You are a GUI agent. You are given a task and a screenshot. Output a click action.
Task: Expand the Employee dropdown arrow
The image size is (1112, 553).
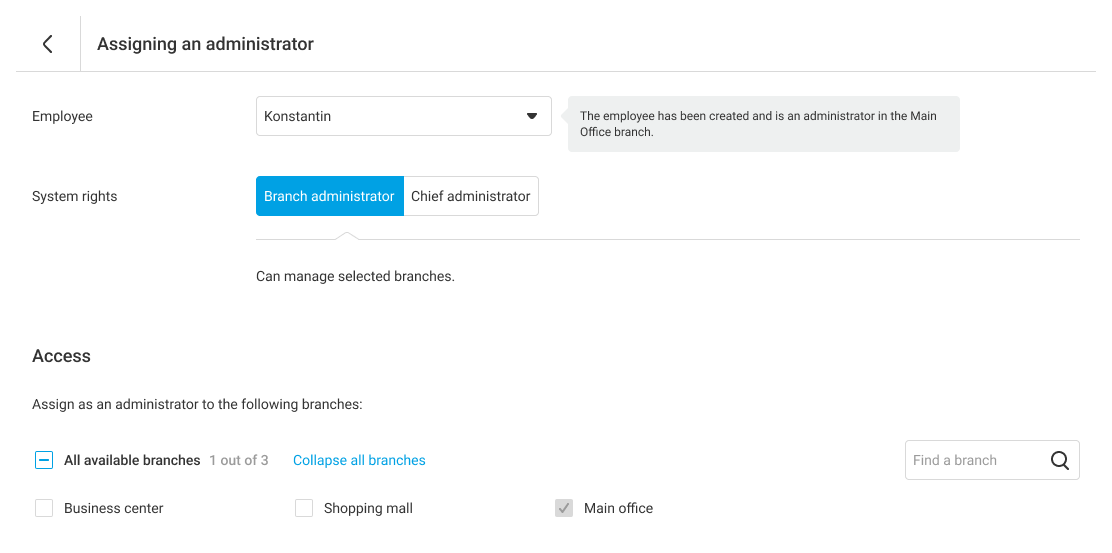coord(532,116)
